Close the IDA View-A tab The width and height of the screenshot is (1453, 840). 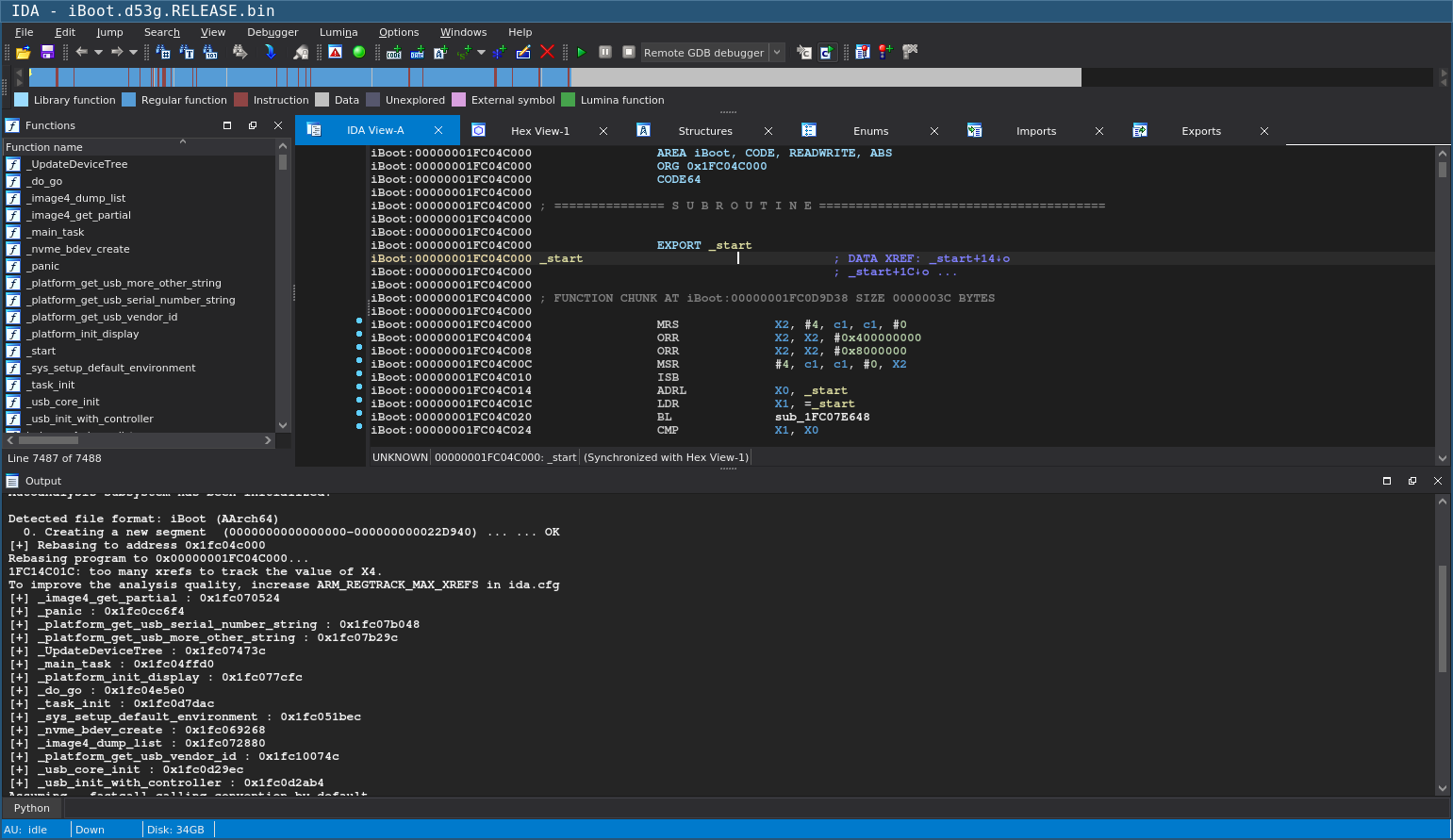438,131
